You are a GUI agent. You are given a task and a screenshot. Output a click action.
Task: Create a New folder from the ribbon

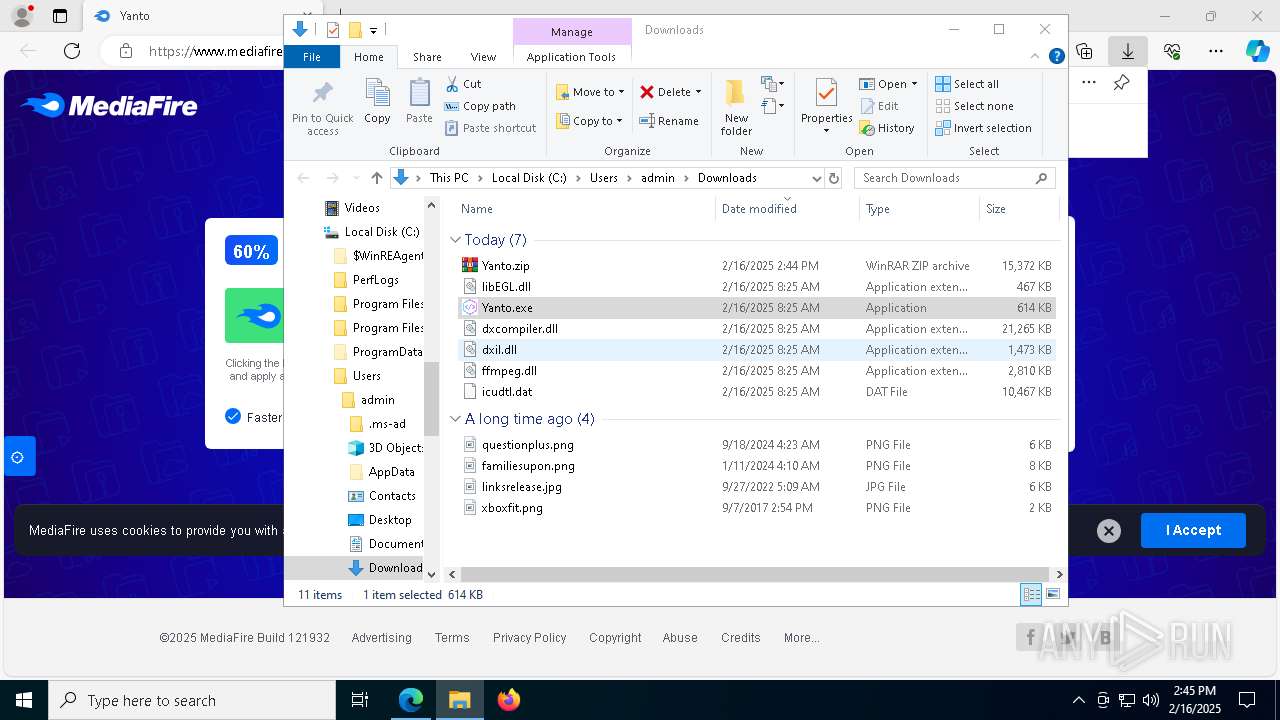[x=736, y=107]
